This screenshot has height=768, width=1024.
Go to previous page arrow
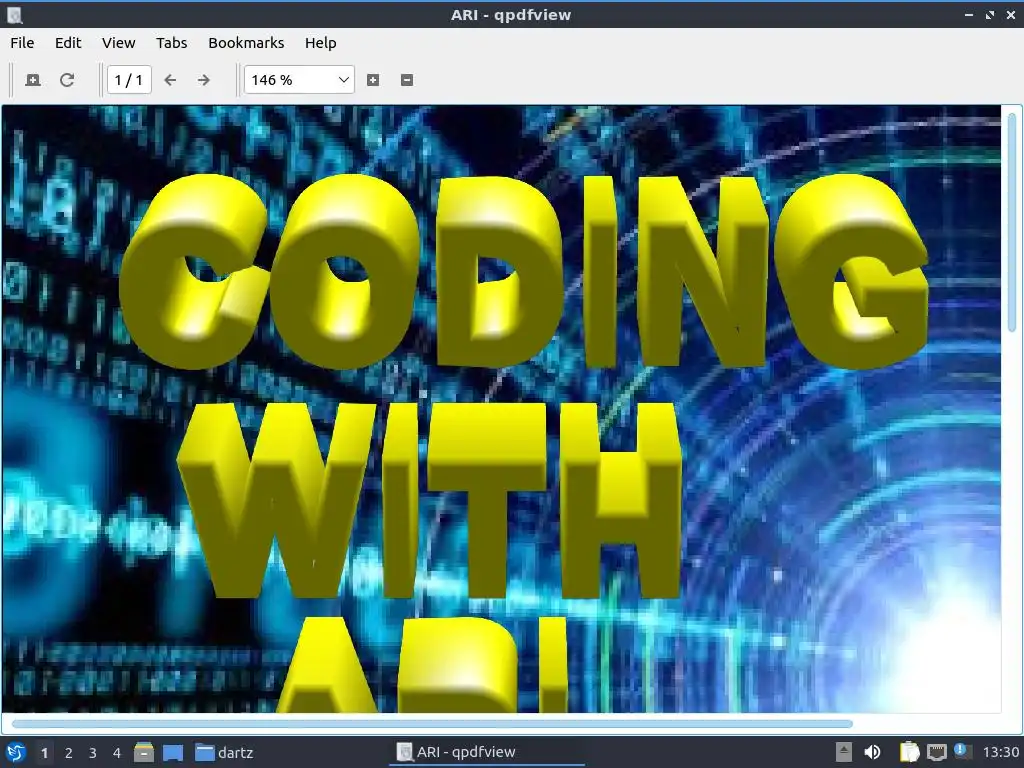[x=170, y=80]
